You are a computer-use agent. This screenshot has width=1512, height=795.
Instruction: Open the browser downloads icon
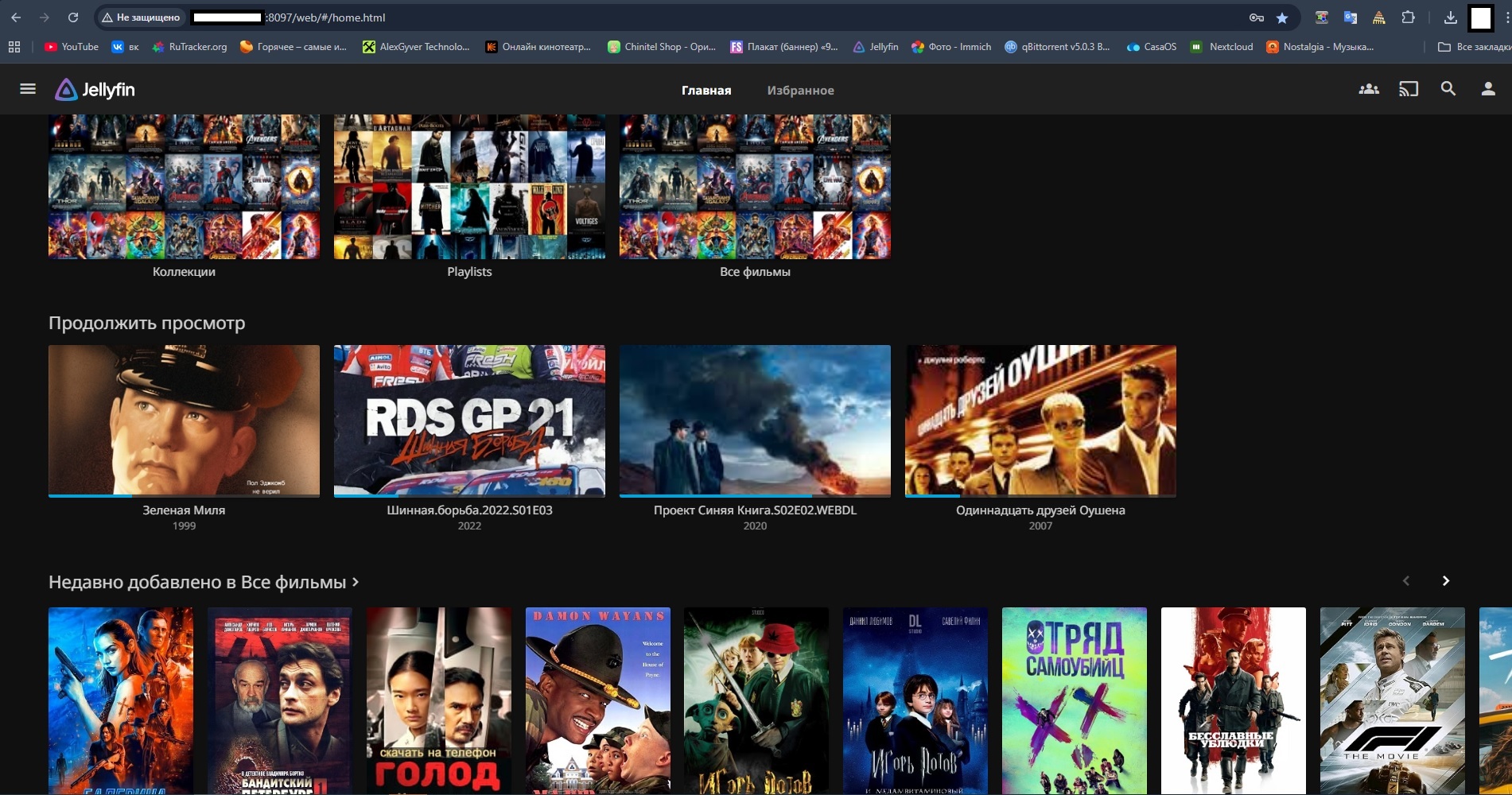point(1451,17)
